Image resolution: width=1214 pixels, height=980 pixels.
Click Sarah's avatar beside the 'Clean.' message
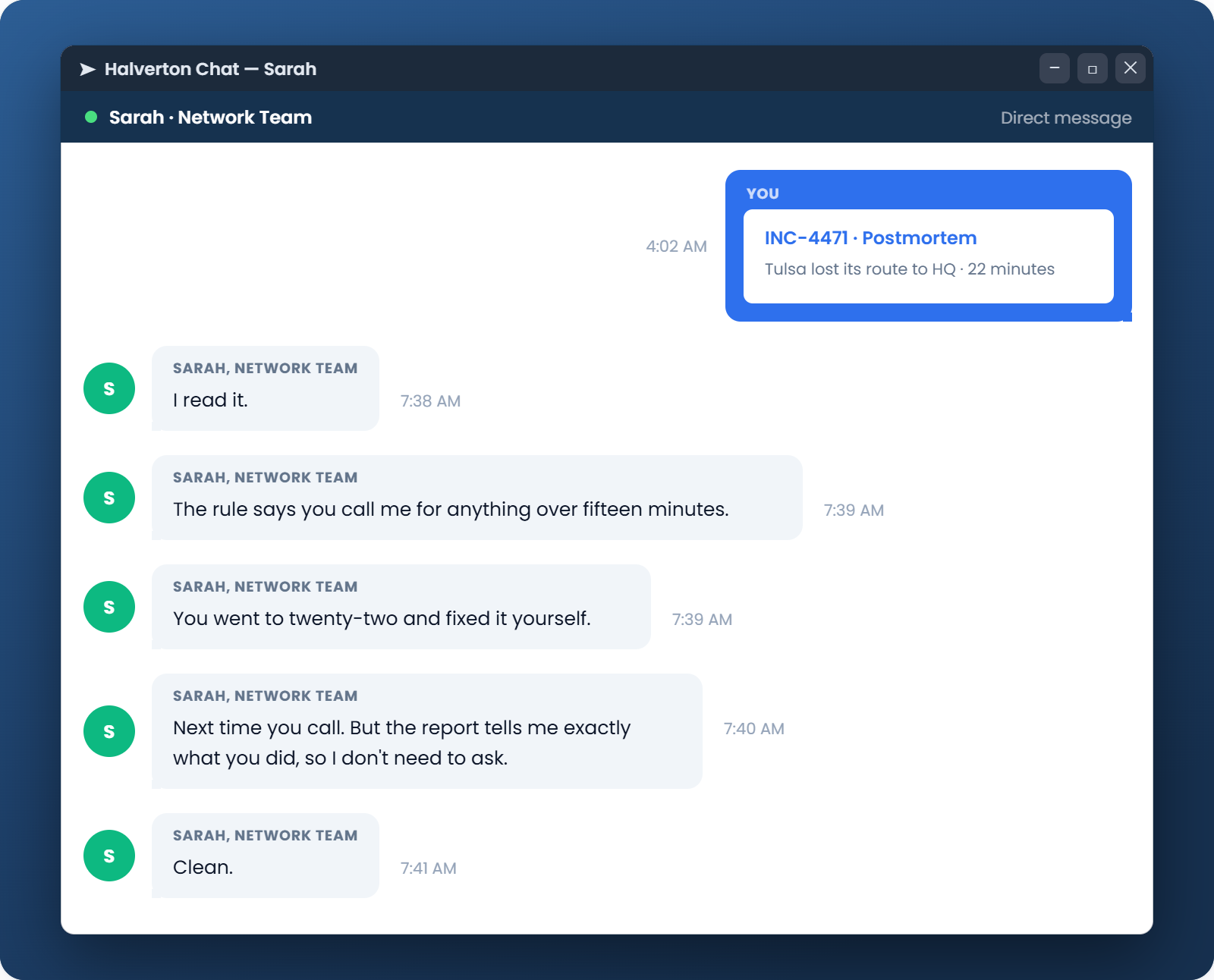109,856
